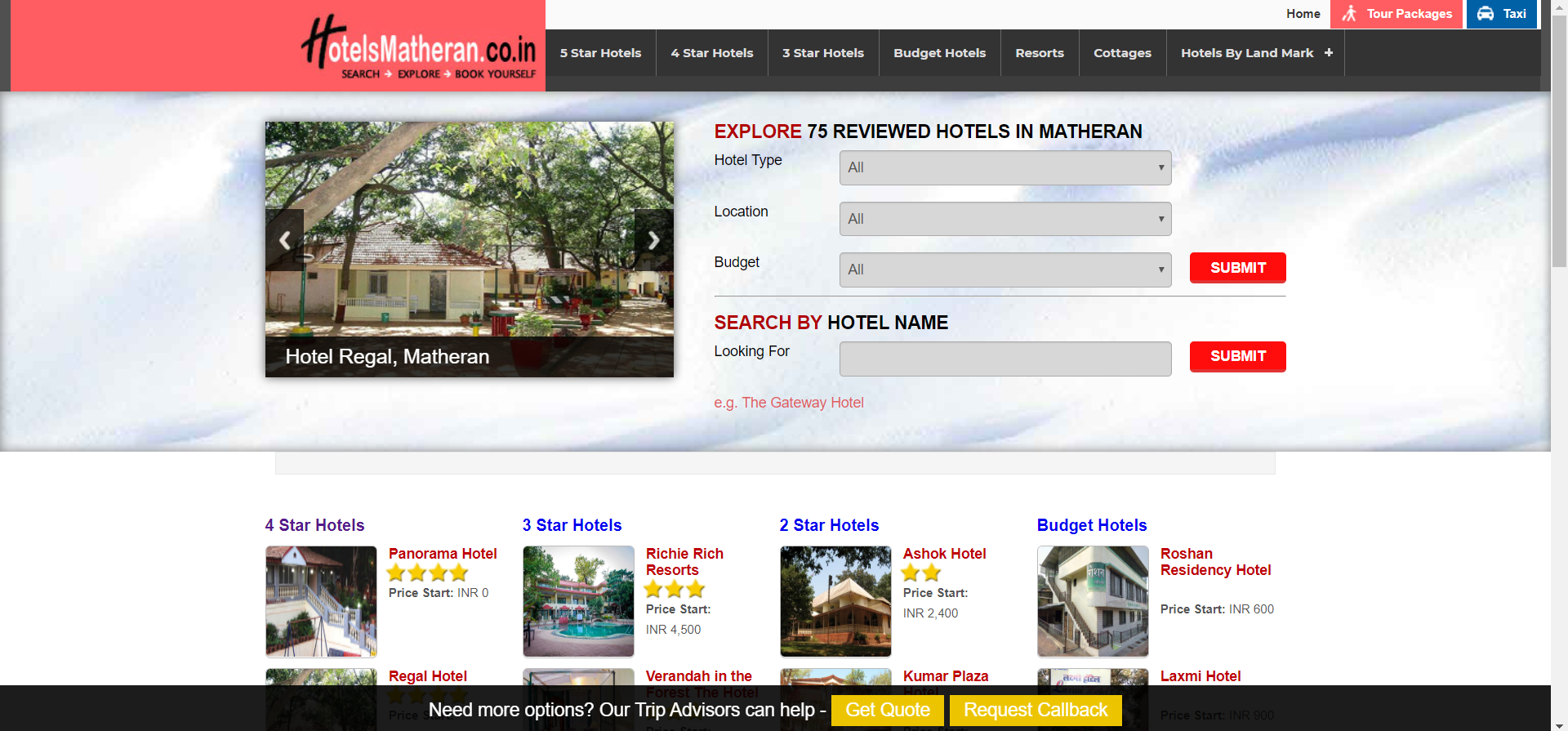
Task: Open the Location dropdown
Action: pos(1005,219)
